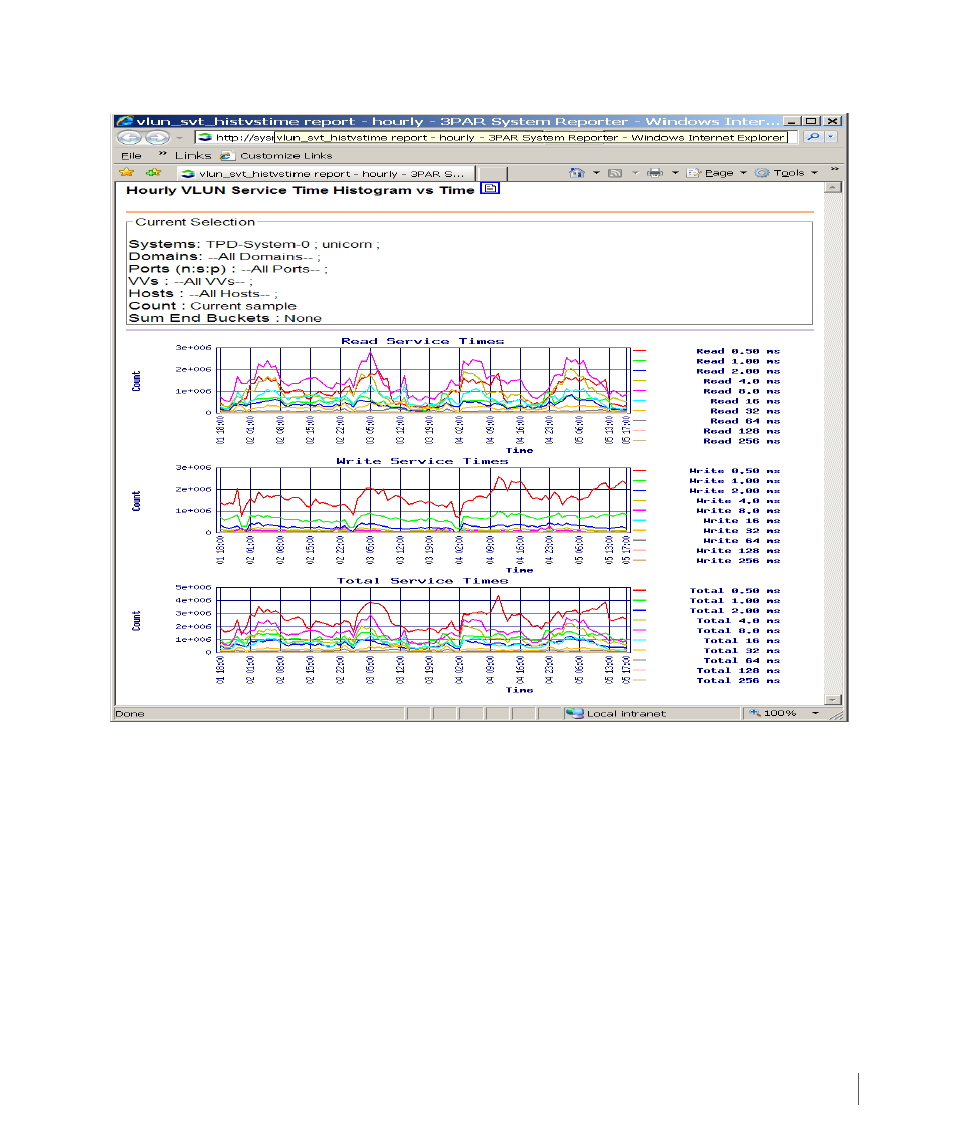Click the Read Service Times chart title

(422, 341)
